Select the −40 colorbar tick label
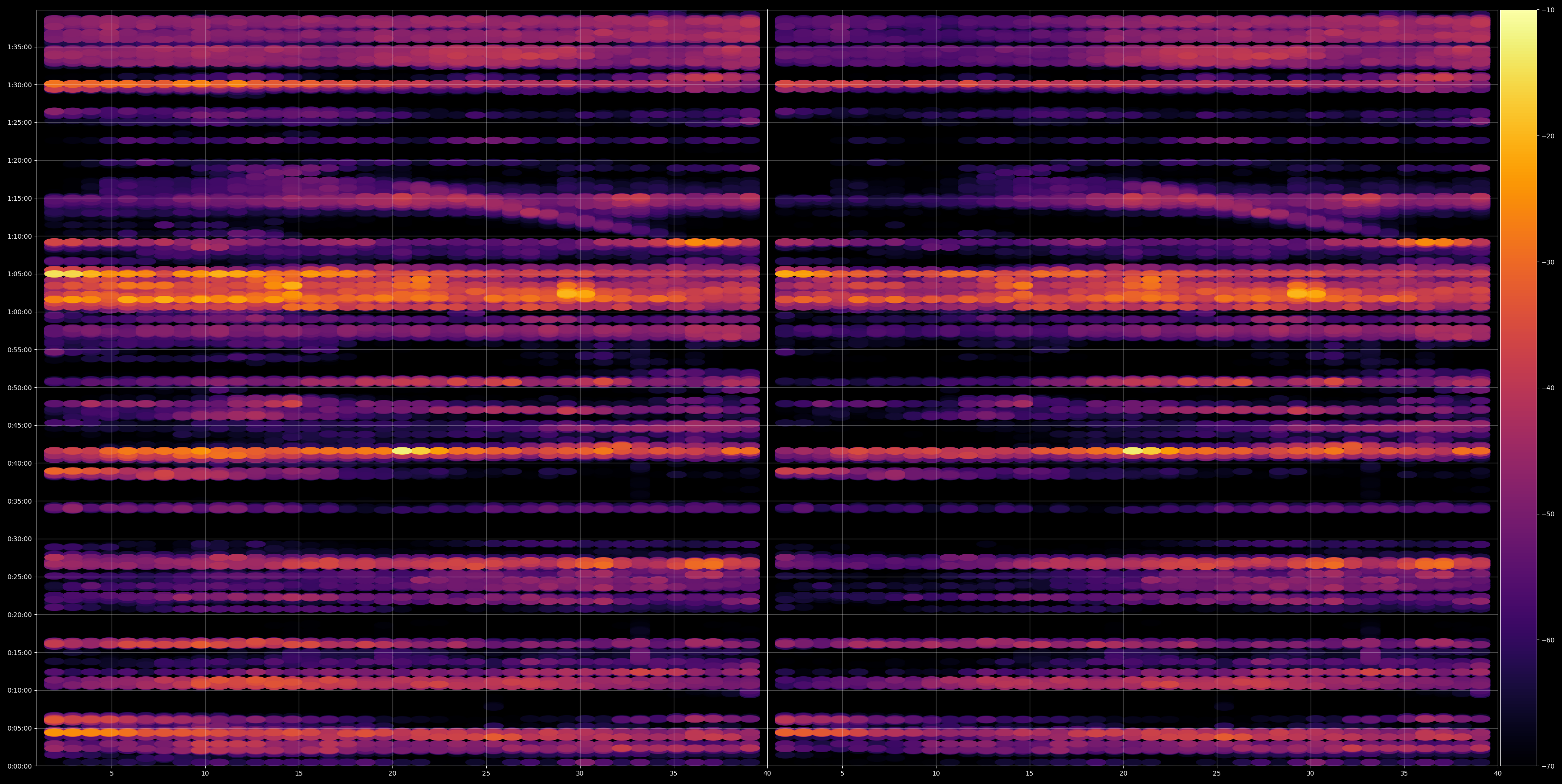Image resolution: width=1562 pixels, height=784 pixels. coord(1548,388)
